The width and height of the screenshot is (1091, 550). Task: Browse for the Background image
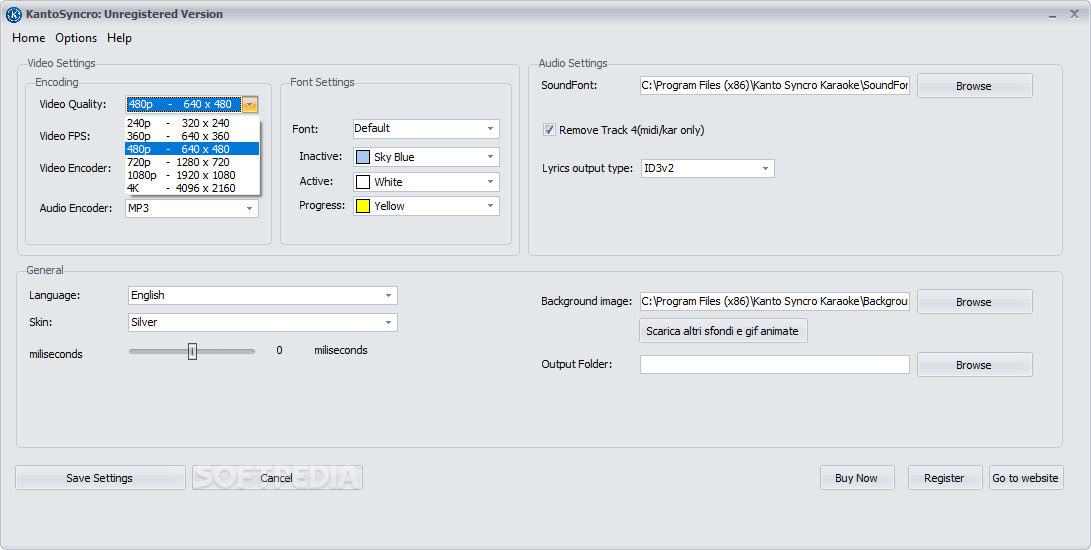coord(974,302)
